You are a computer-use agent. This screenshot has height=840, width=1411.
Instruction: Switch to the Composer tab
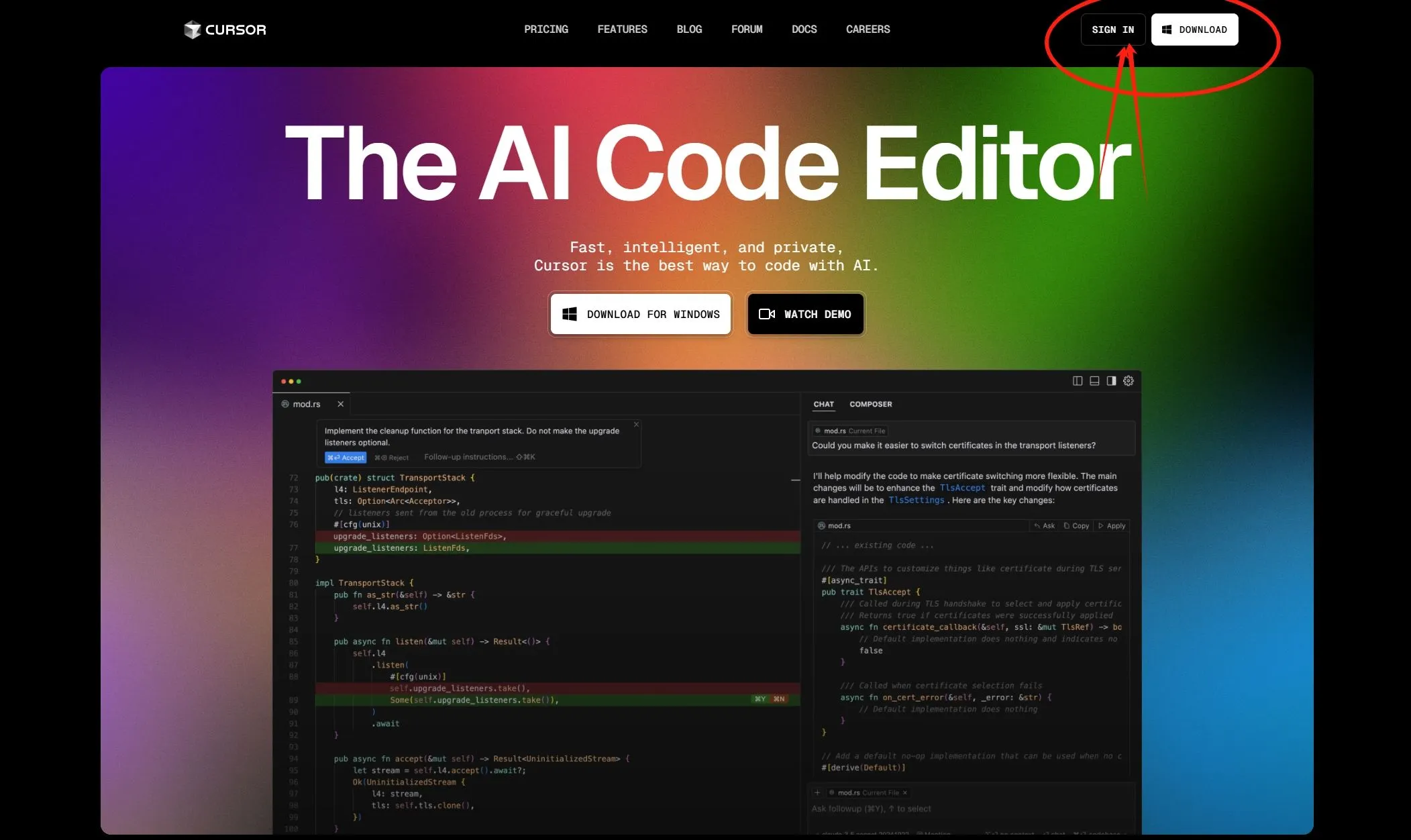(870, 404)
